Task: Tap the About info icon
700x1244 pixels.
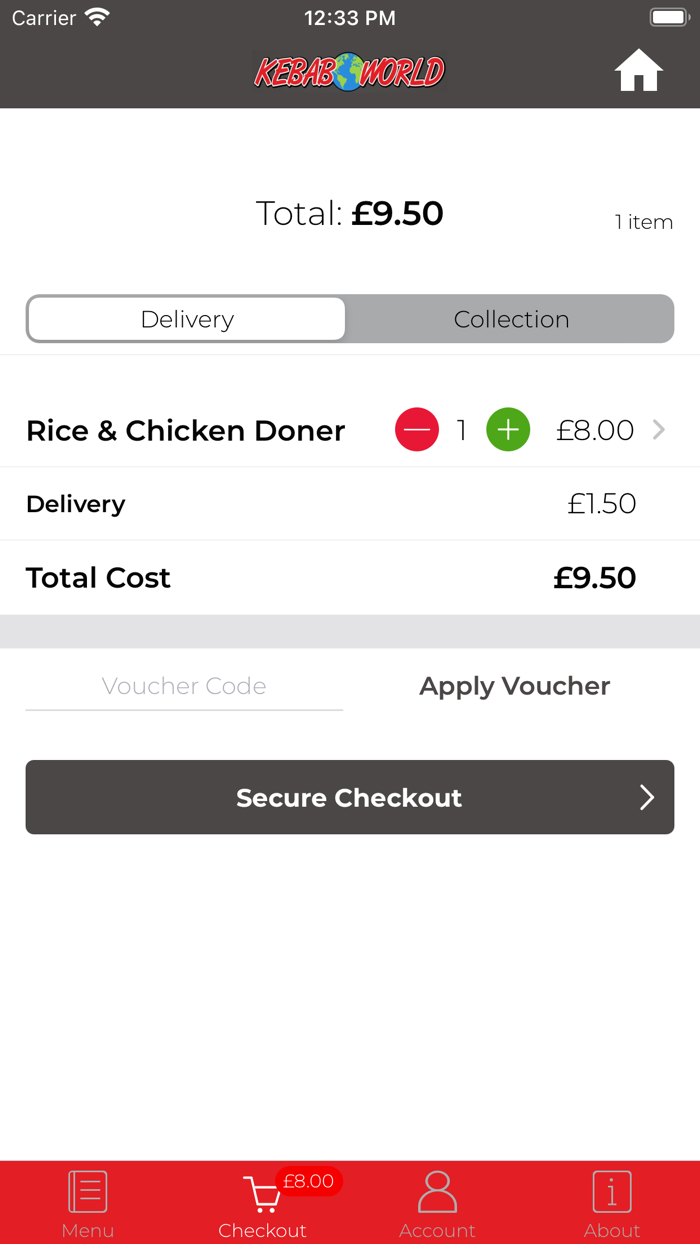Action: [x=612, y=1191]
